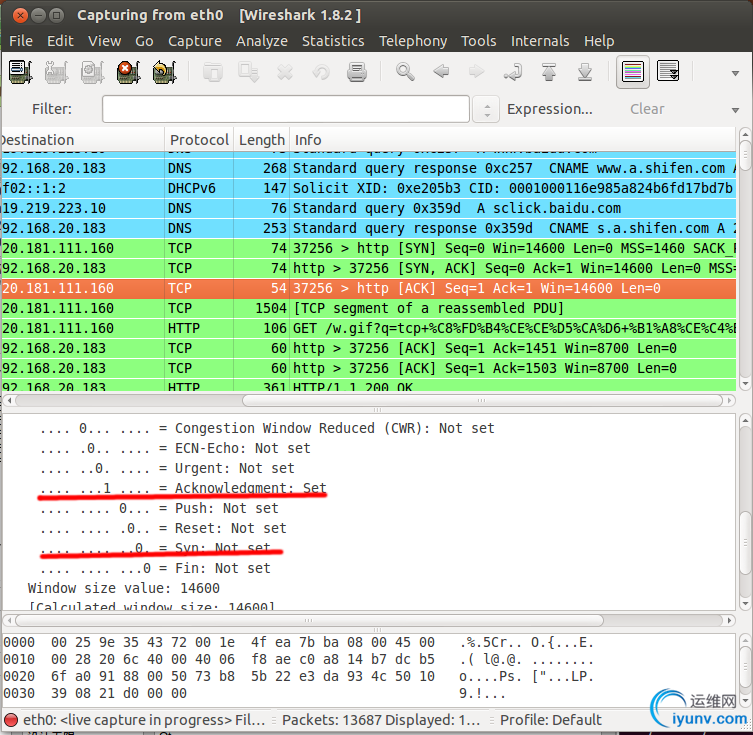Sort by the Protocol column header
The height and width of the screenshot is (735, 753).
point(199,140)
